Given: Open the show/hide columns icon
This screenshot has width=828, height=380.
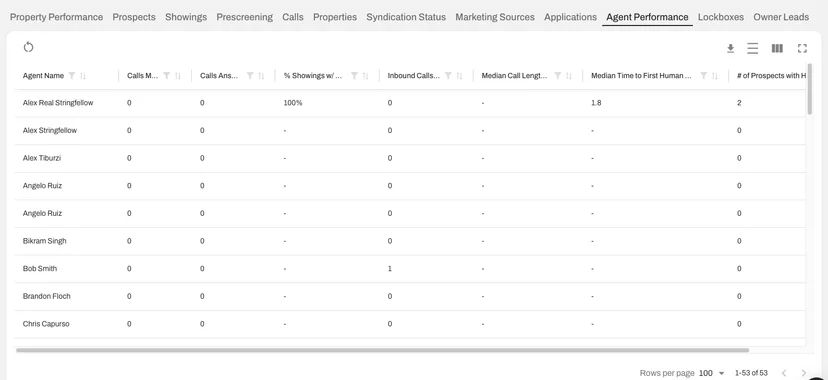Looking at the screenshot, I should (x=777, y=49).
